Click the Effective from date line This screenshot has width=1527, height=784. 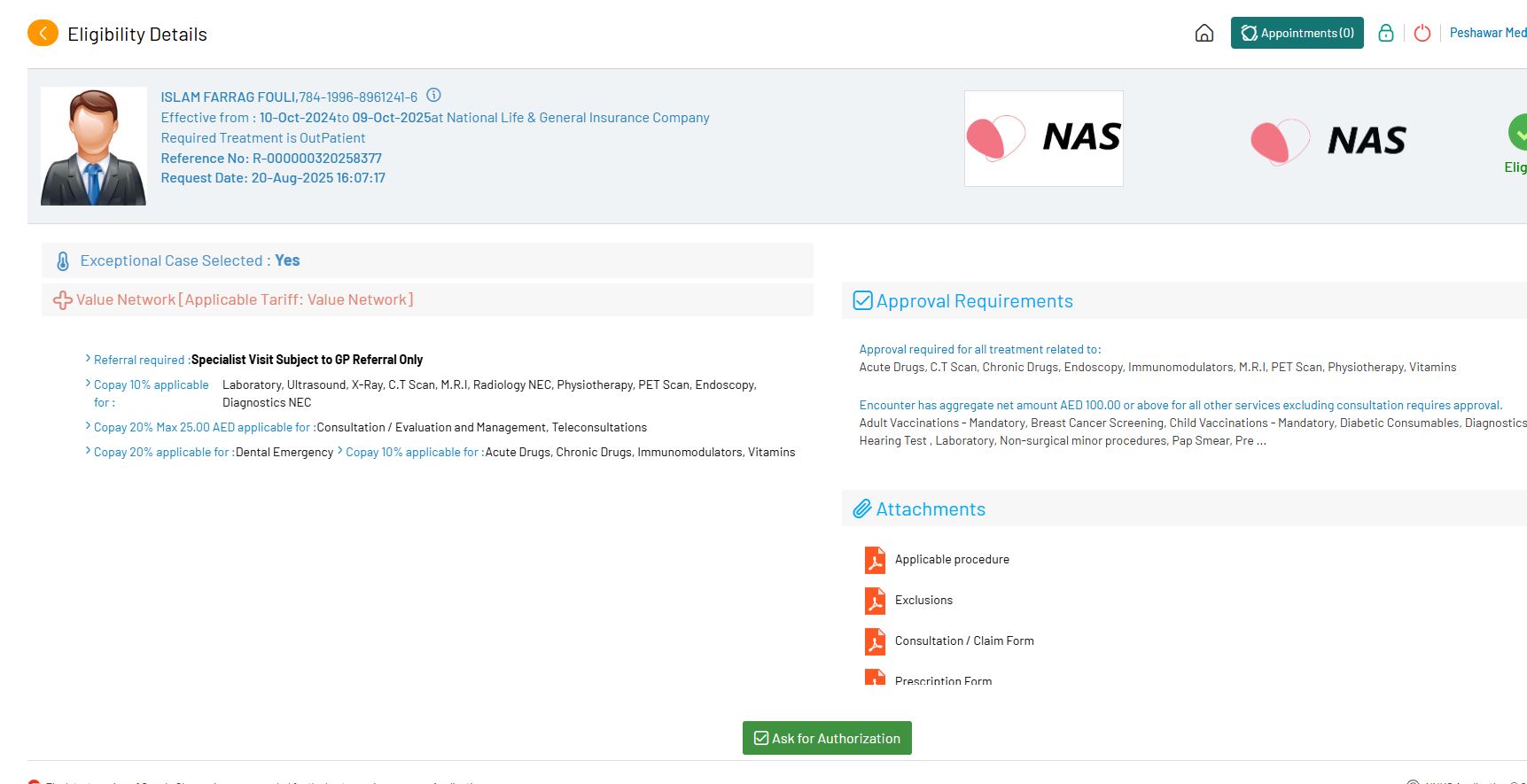point(435,118)
